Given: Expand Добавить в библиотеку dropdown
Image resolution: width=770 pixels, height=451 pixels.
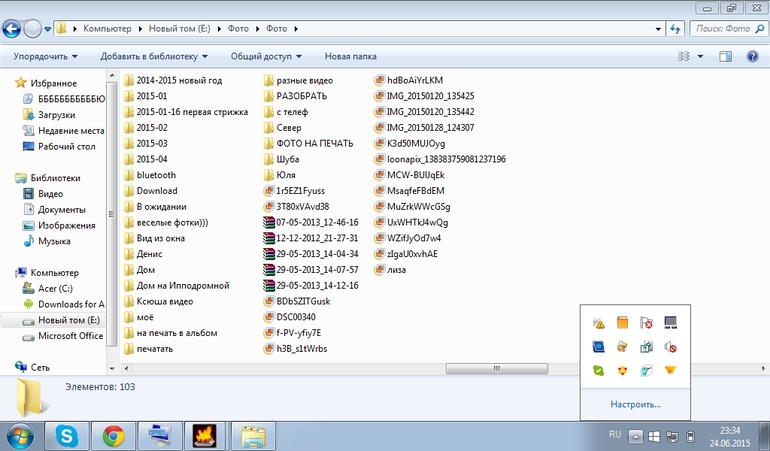Looking at the screenshot, I should click(x=154, y=57).
